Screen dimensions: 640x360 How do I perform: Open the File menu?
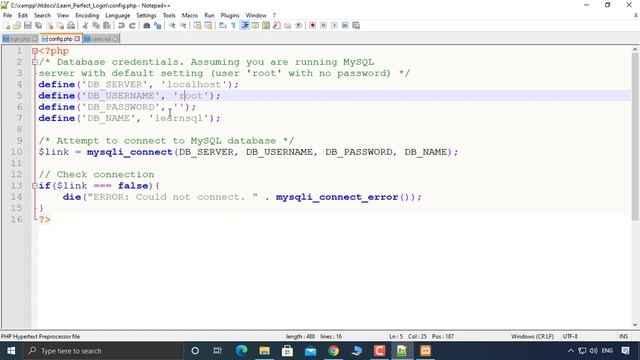[x=7, y=15]
